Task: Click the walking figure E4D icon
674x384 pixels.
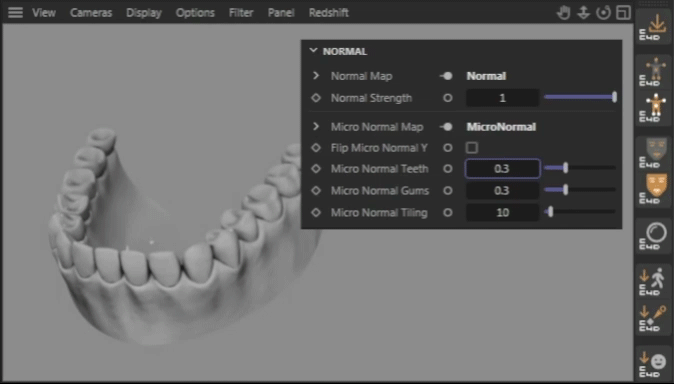Action: pos(653,282)
